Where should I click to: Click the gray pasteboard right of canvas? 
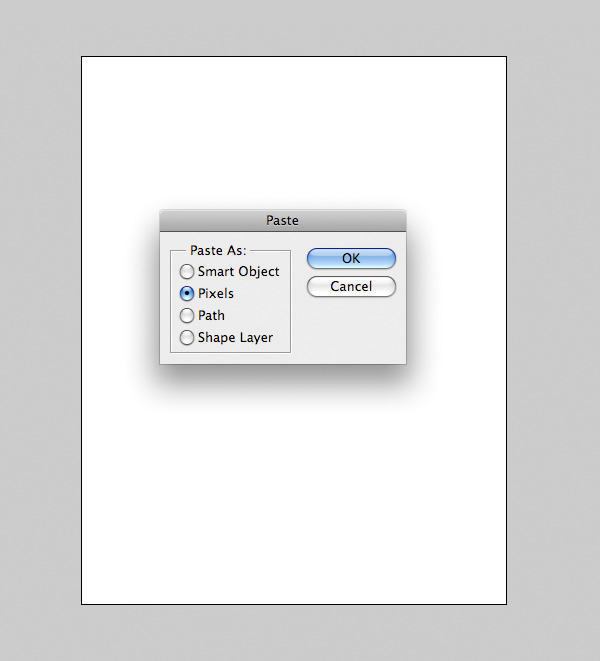553,330
